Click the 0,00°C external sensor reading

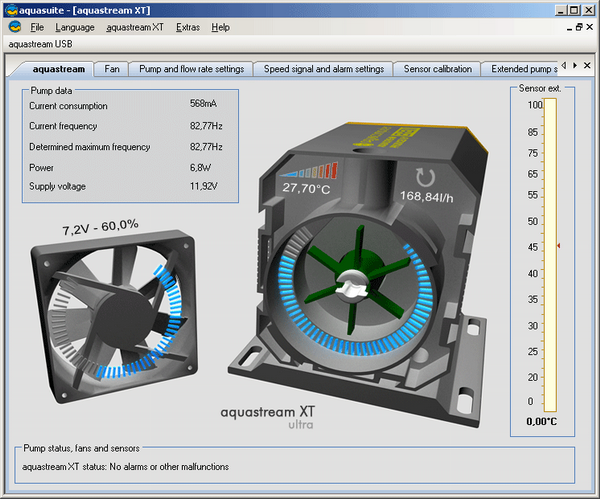(541, 422)
